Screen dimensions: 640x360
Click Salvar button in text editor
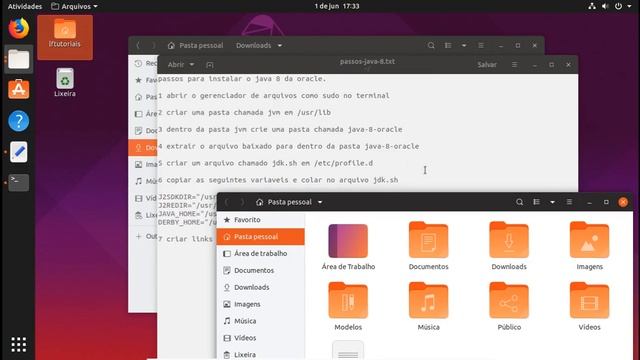pyautogui.click(x=487, y=64)
